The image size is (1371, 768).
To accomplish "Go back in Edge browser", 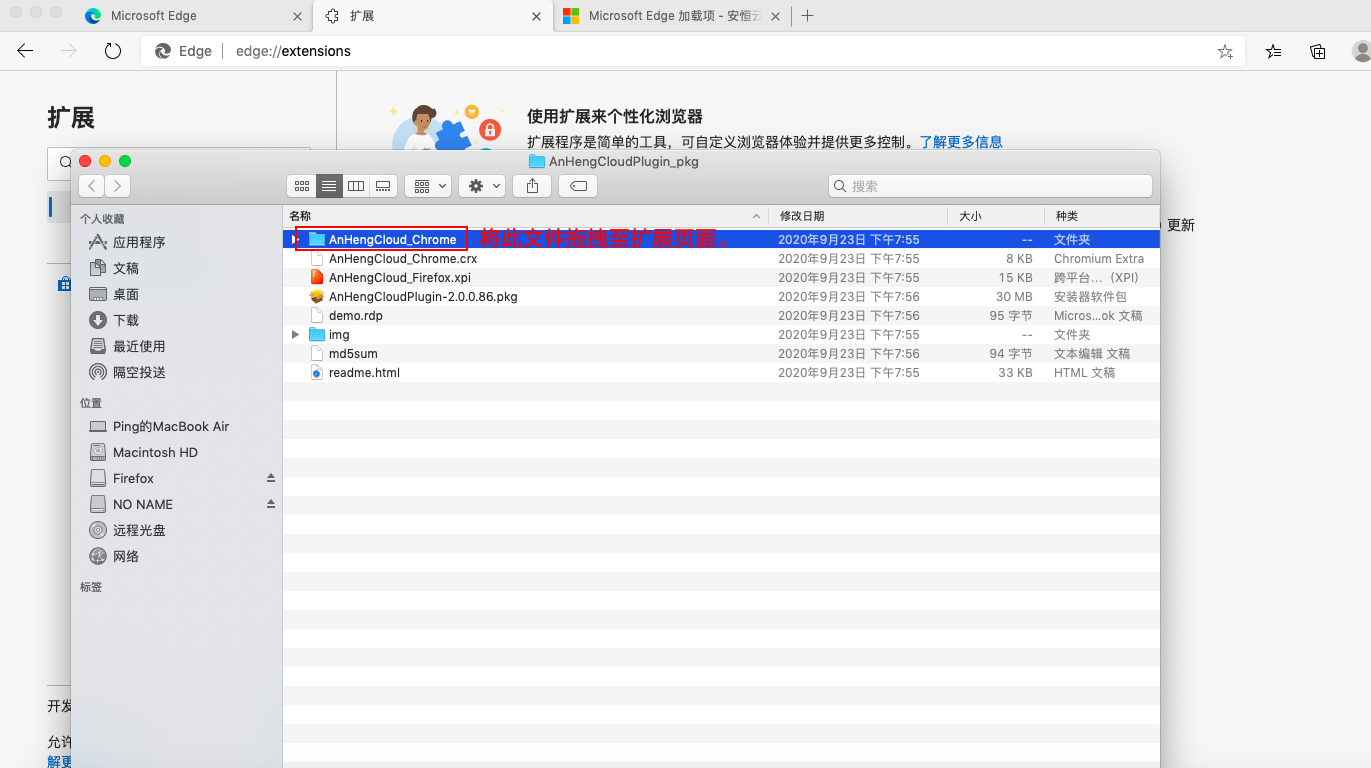I will [x=25, y=51].
